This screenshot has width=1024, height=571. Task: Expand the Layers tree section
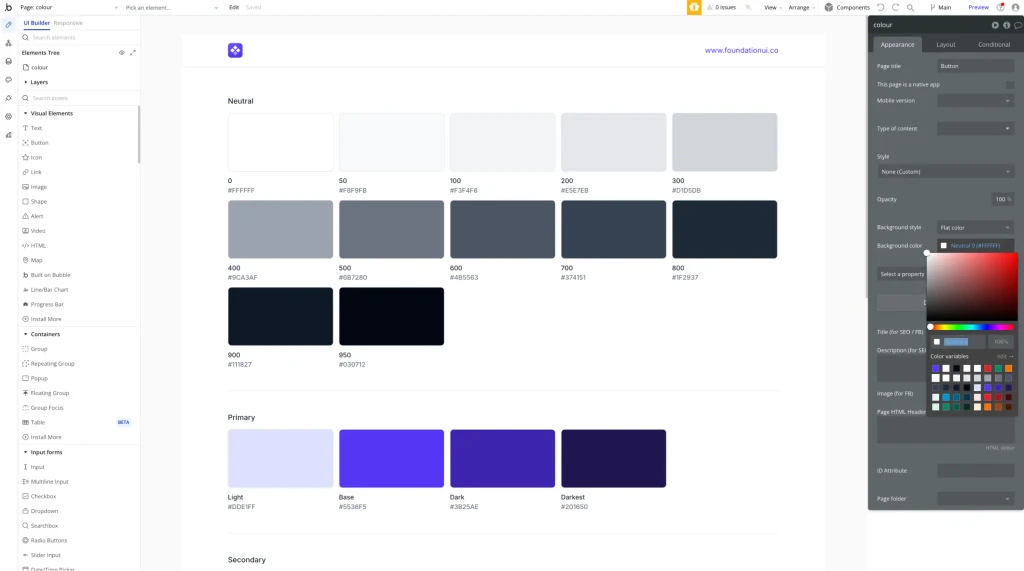pos(25,82)
